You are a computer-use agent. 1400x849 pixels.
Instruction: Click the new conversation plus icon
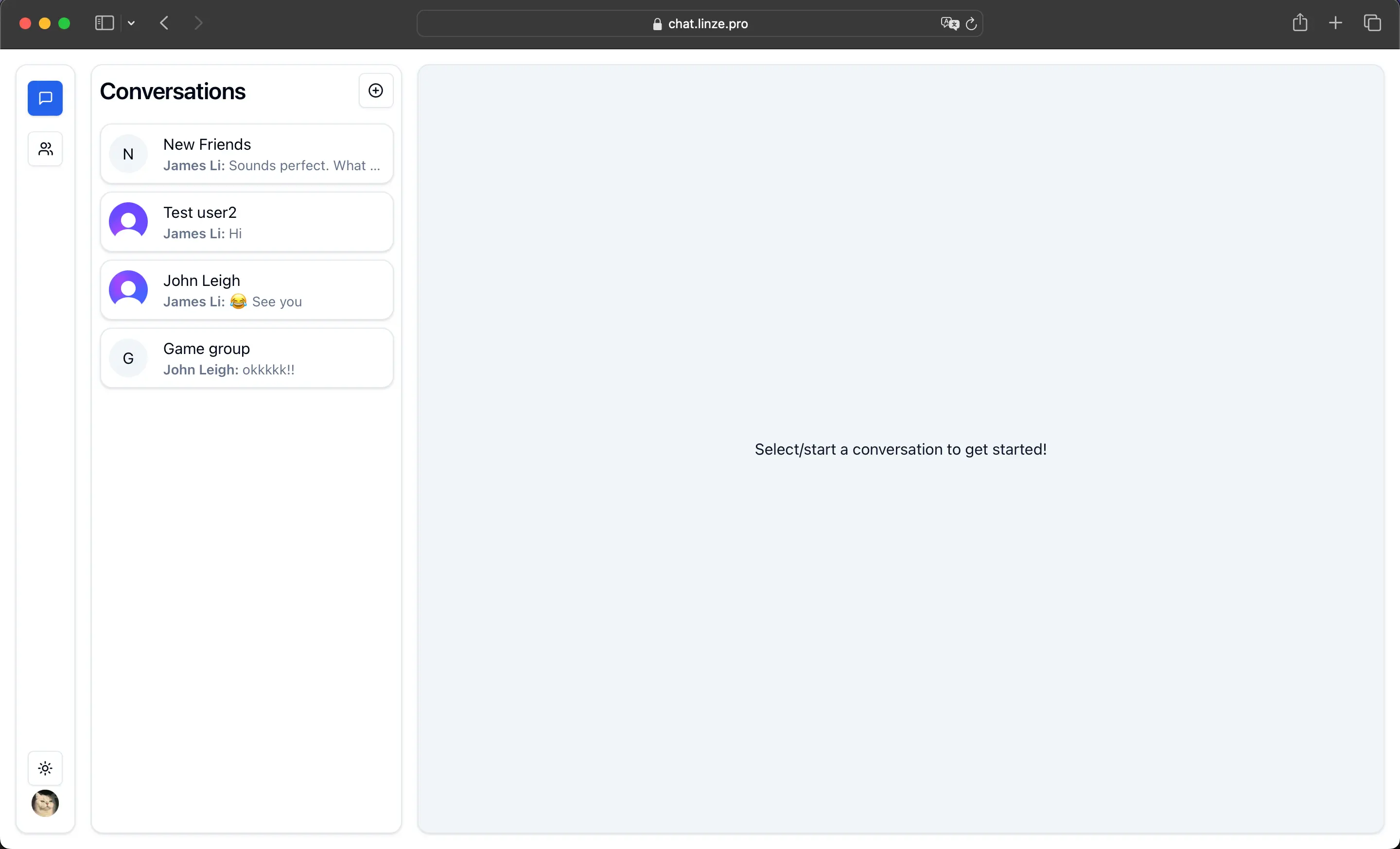[376, 90]
